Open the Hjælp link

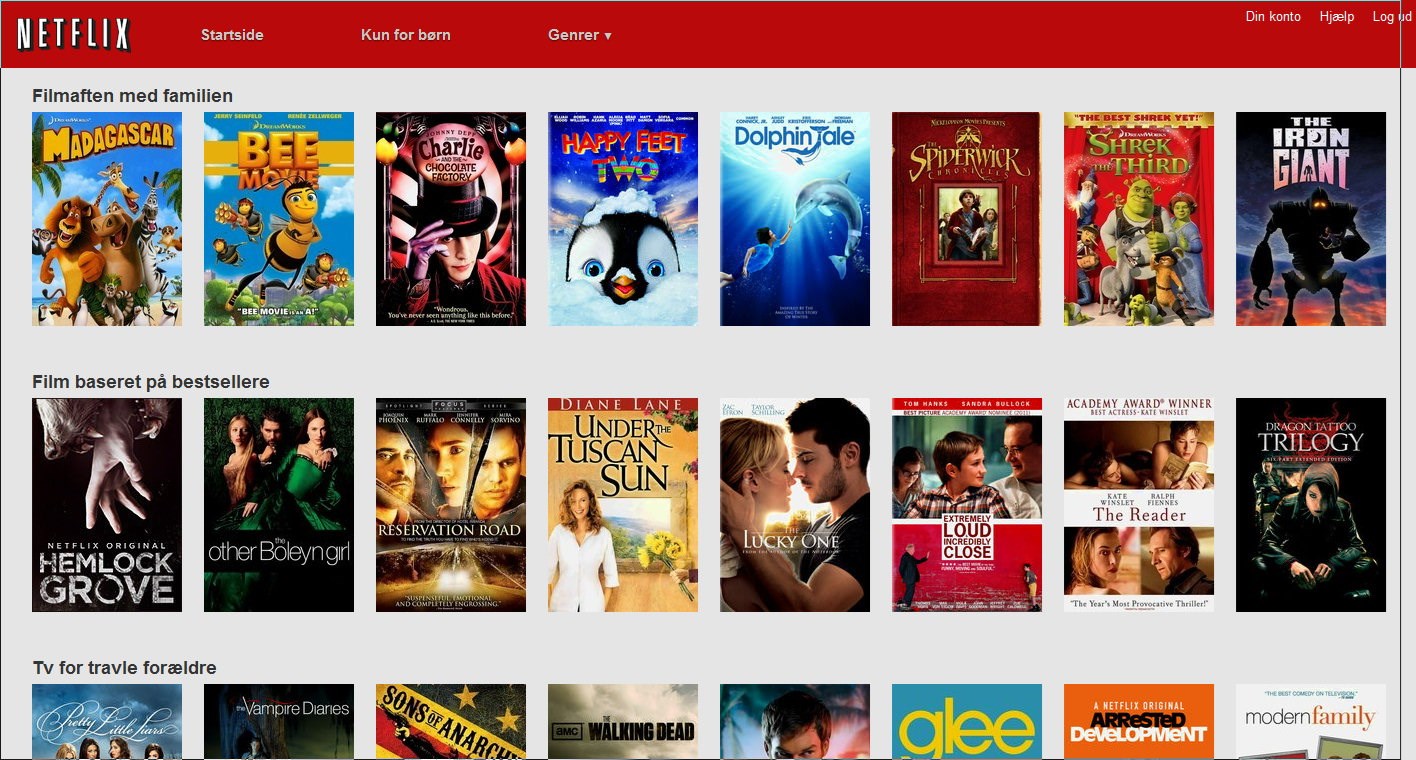tap(1337, 16)
